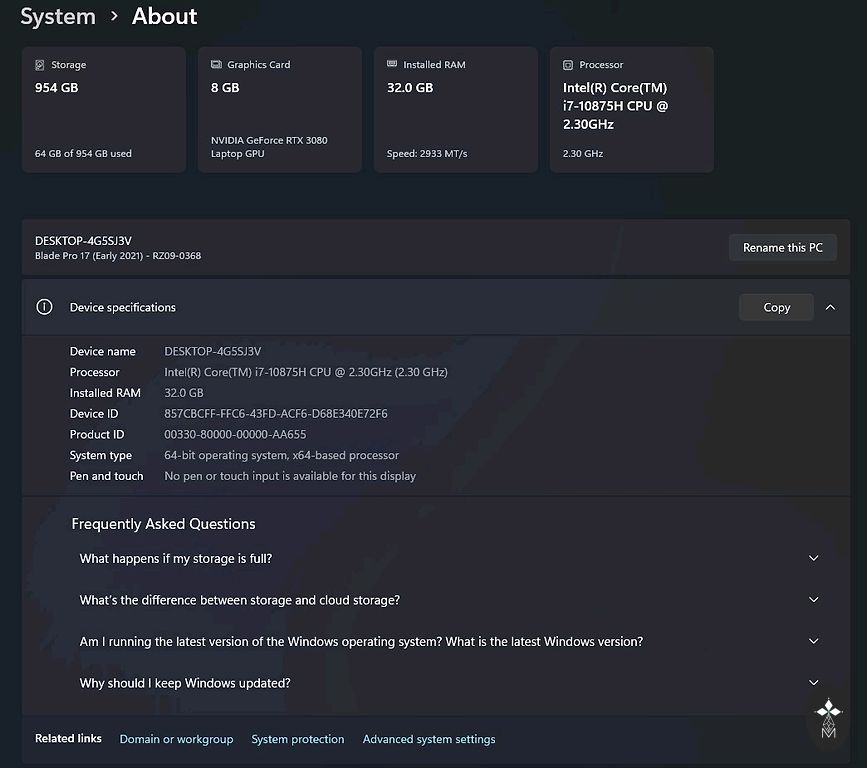Click the Storage disk icon
867x768 pixels.
tap(40, 65)
